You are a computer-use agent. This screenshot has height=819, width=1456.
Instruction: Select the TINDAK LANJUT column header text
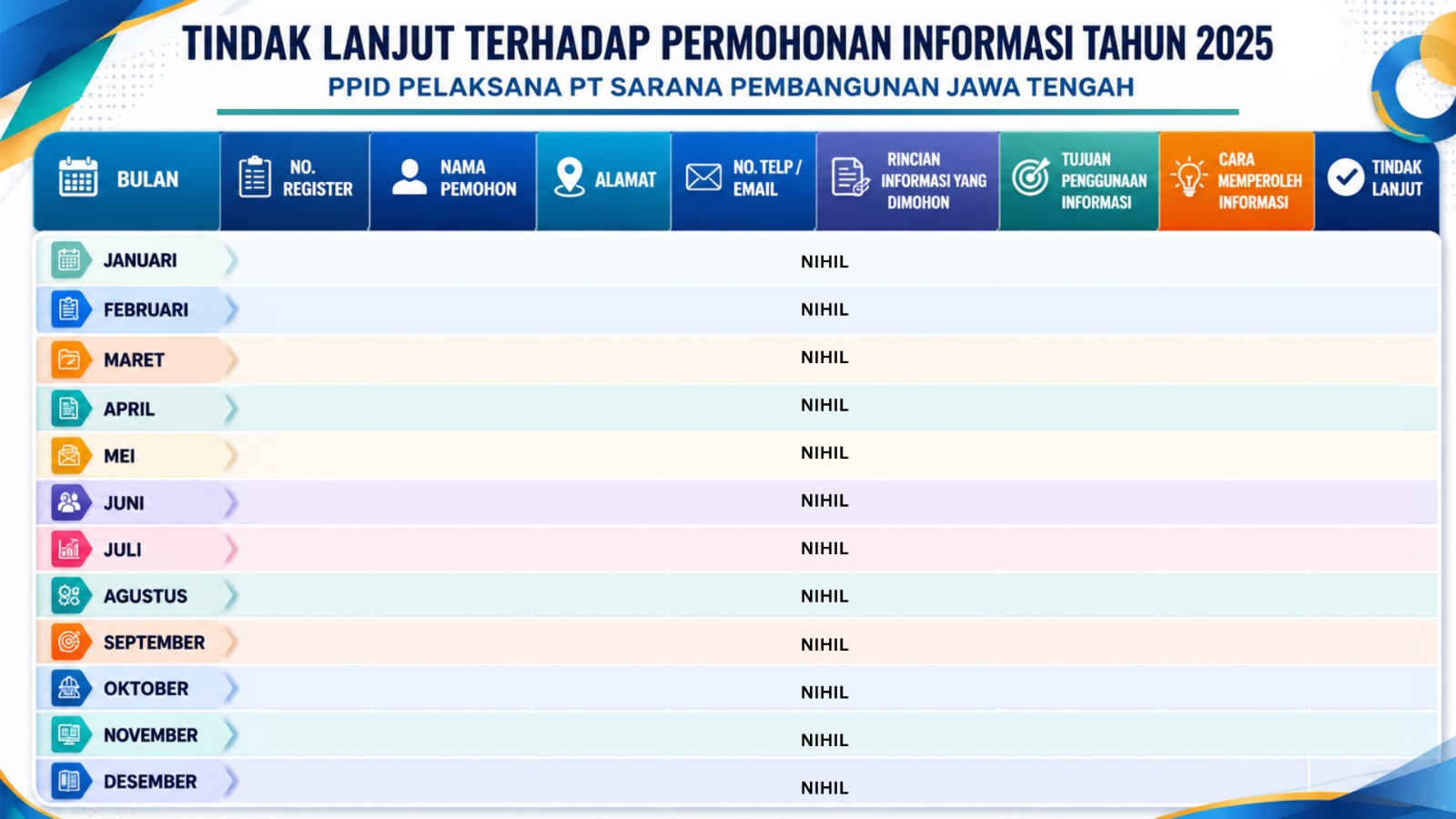coord(1397,178)
